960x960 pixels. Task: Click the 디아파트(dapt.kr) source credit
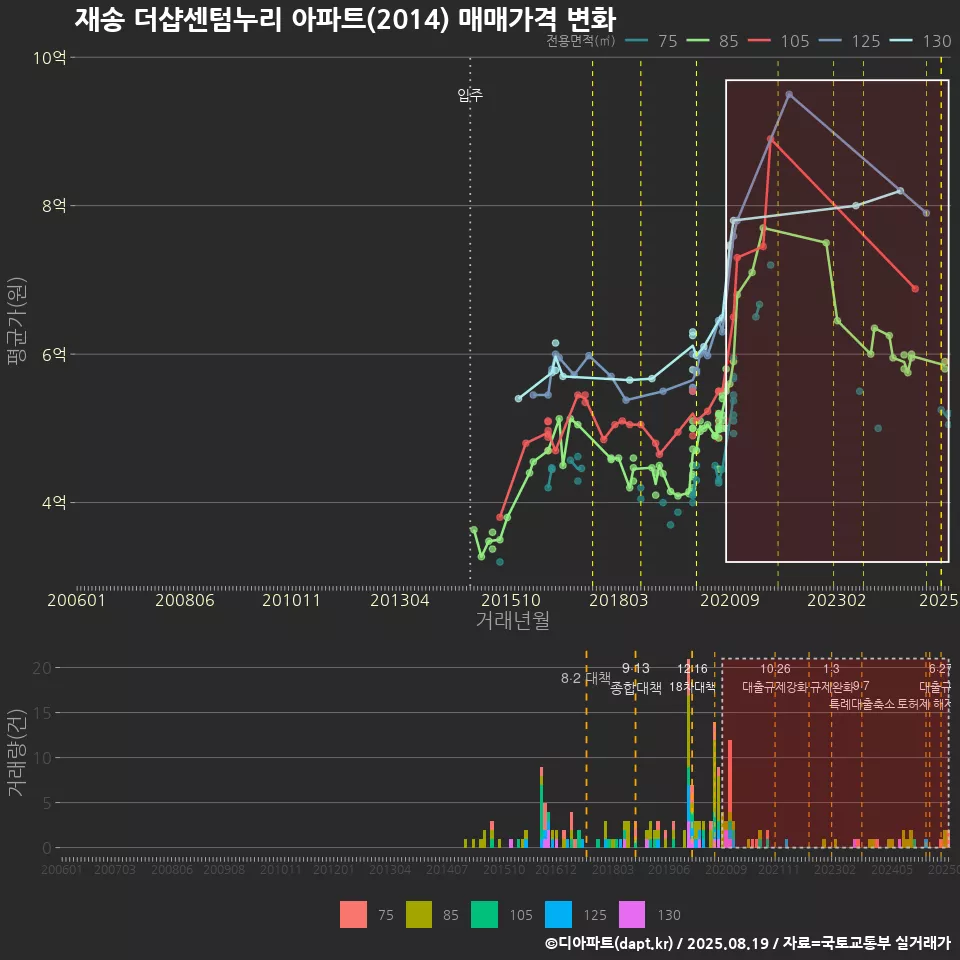(609, 943)
